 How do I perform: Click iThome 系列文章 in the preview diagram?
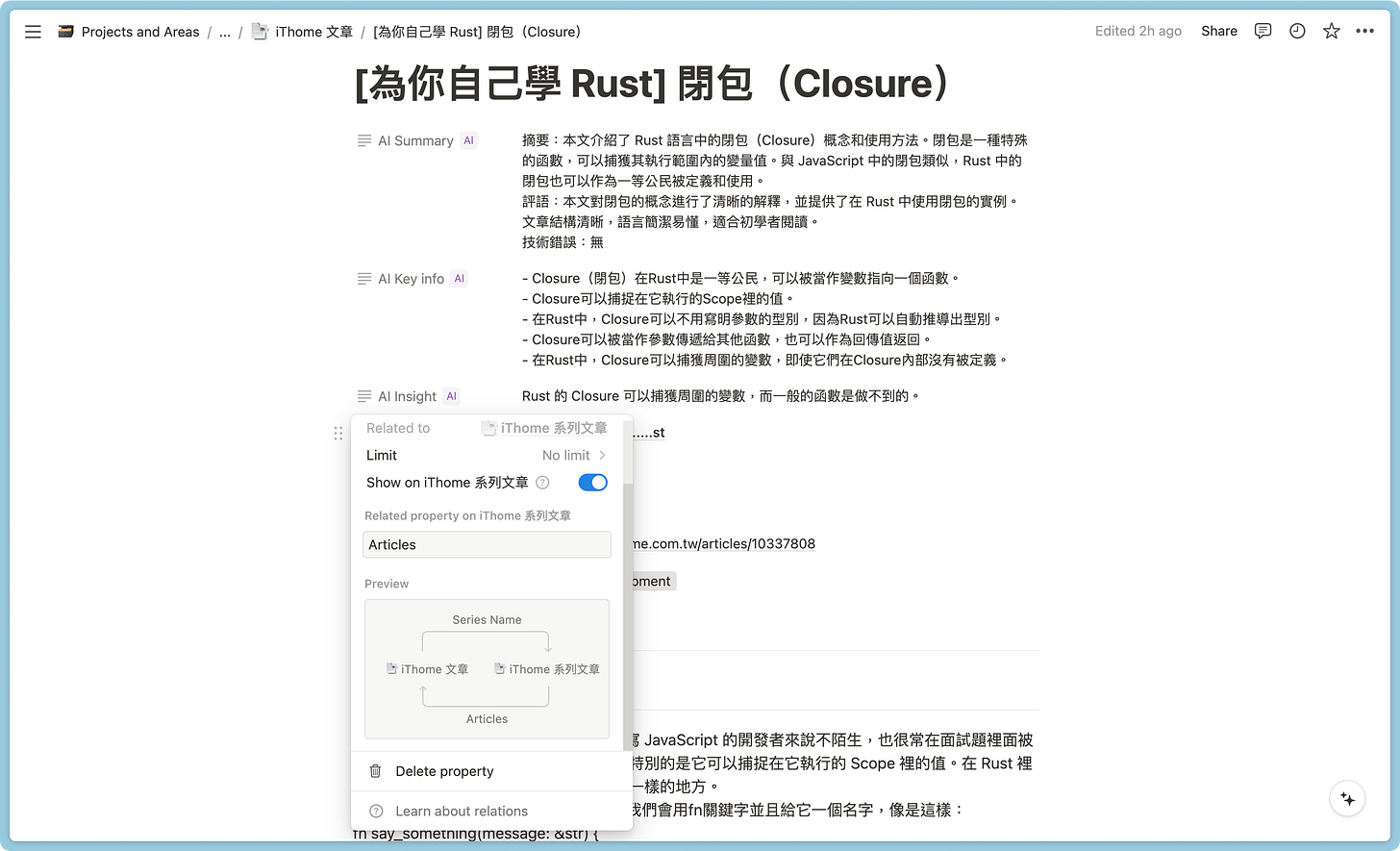point(547,669)
